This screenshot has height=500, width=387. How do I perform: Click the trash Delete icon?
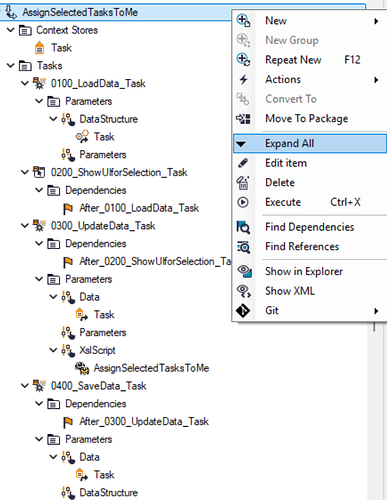click(243, 183)
